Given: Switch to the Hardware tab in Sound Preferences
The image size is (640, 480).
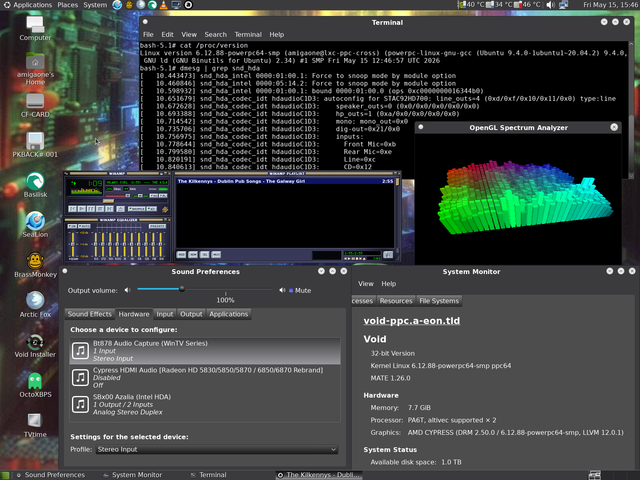Looking at the screenshot, I should [x=134, y=314].
